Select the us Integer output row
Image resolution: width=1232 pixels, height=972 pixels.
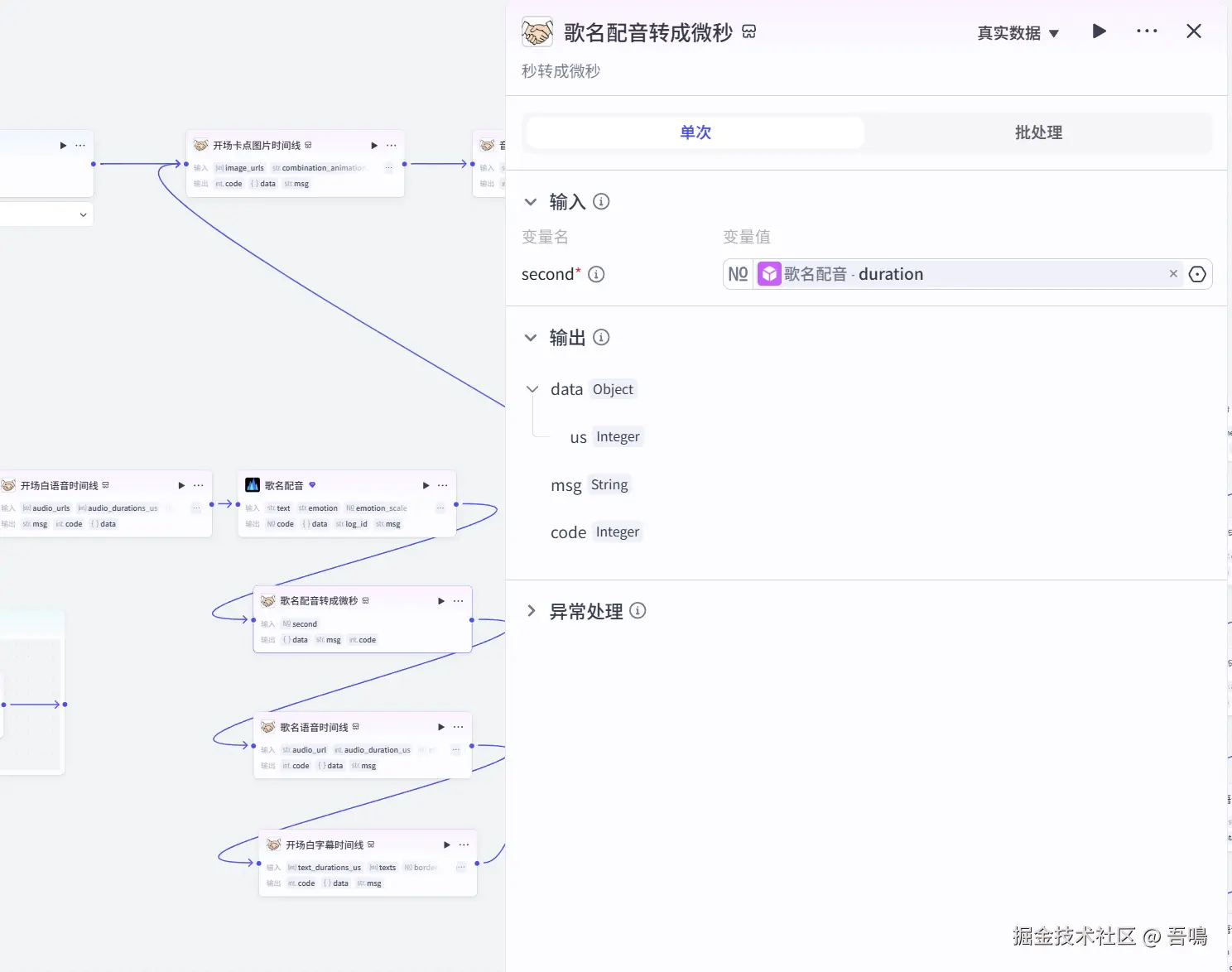click(606, 437)
